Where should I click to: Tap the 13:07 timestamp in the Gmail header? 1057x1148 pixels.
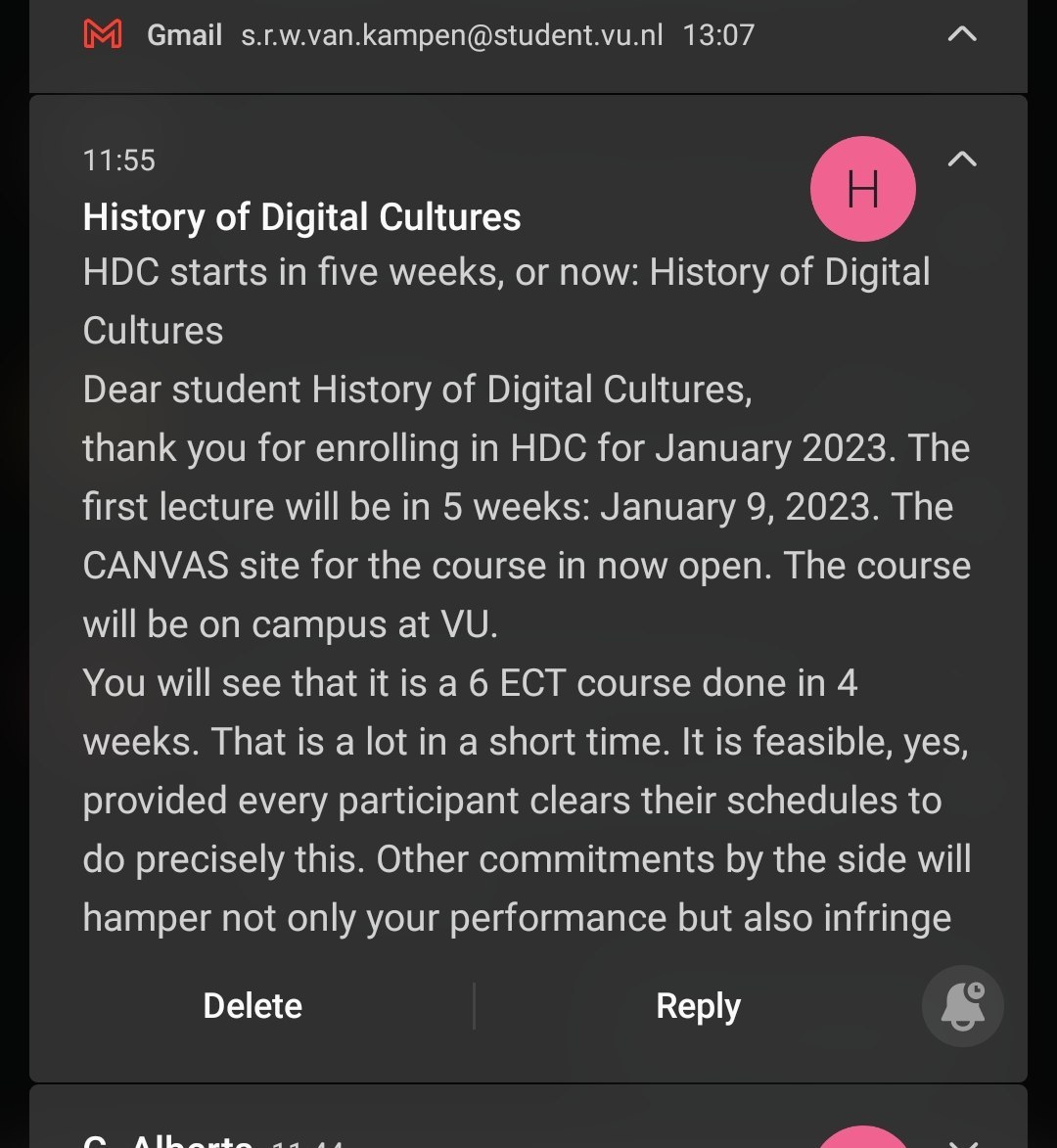[718, 36]
